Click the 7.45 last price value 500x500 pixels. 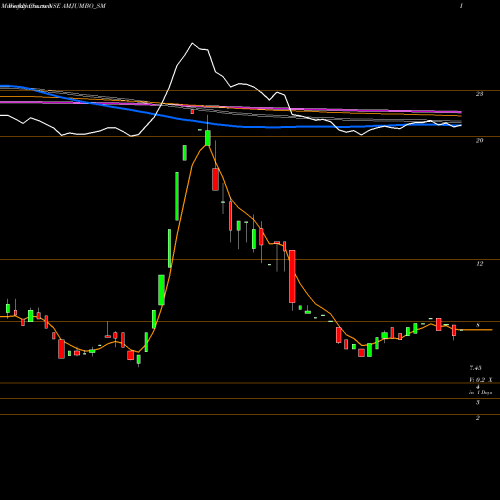click(x=475, y=368)
